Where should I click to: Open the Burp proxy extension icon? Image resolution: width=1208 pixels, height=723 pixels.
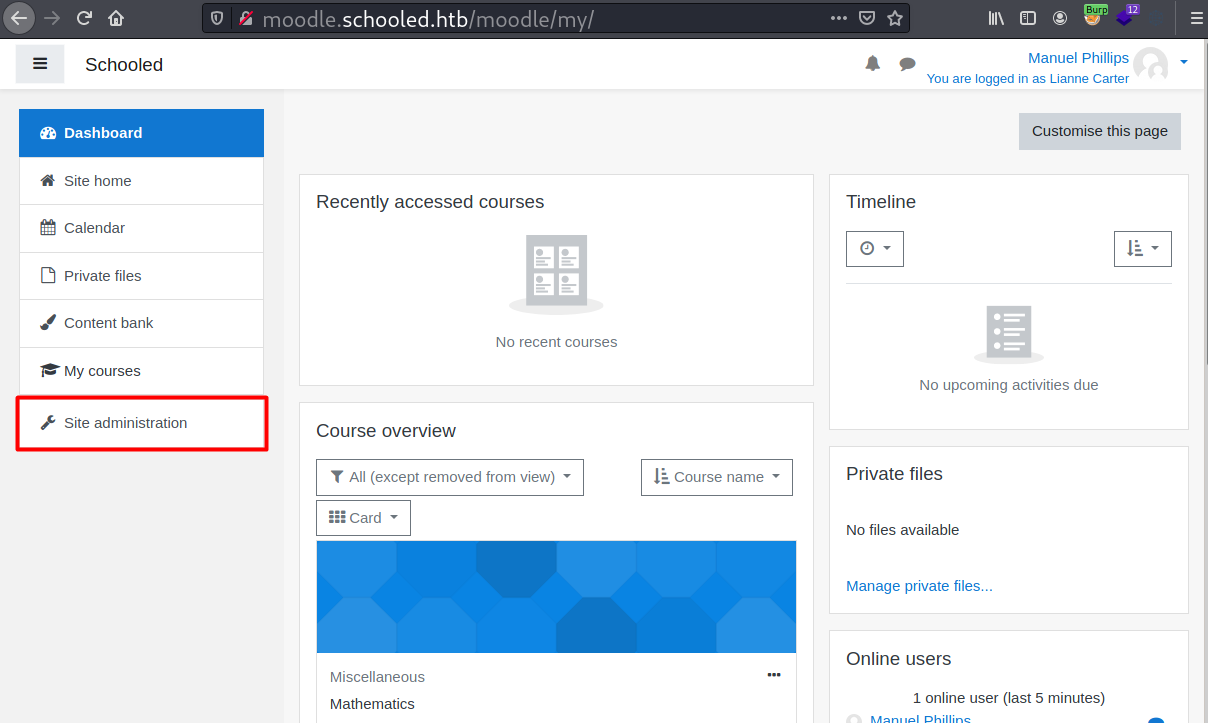click(1094, 18)
